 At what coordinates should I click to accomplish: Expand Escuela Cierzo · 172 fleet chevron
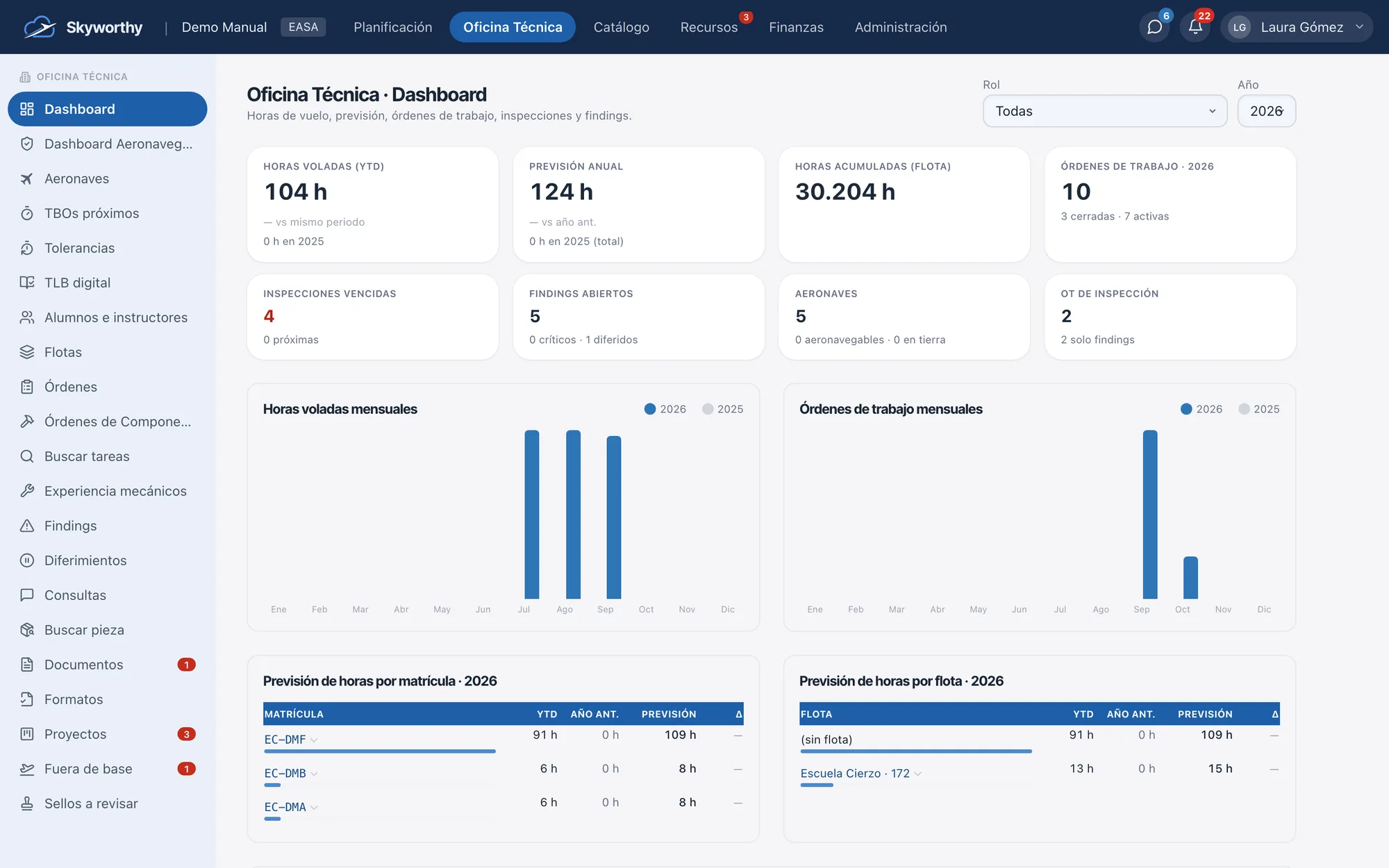[918, 774]
